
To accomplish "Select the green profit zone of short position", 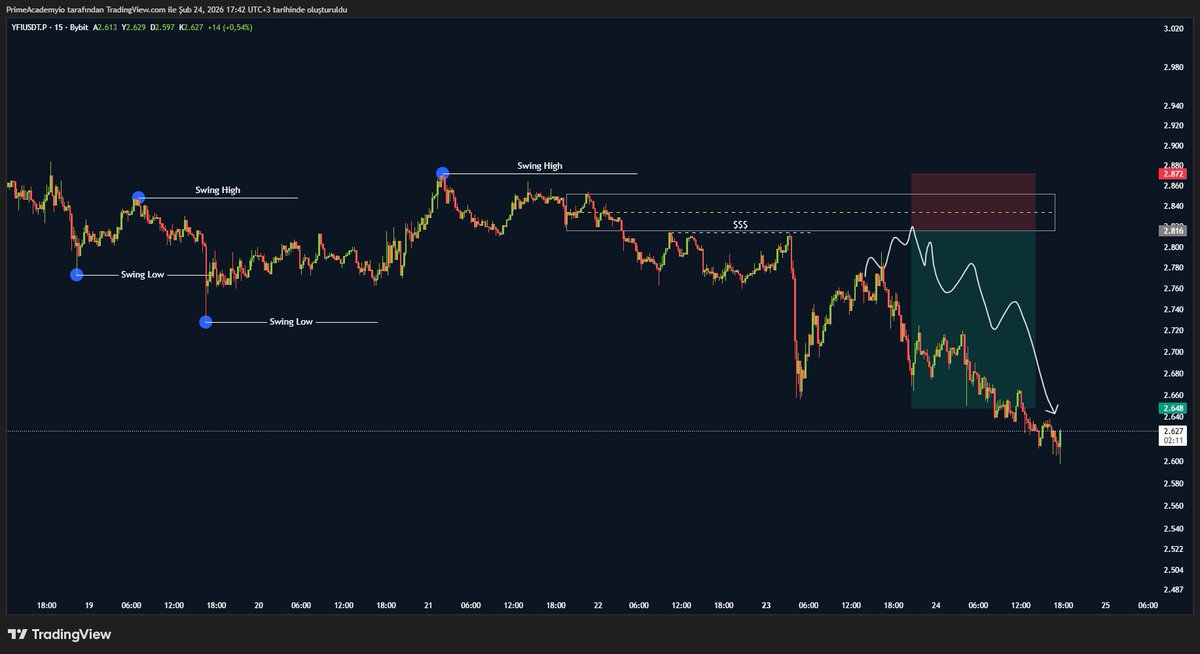I will 973,319.
